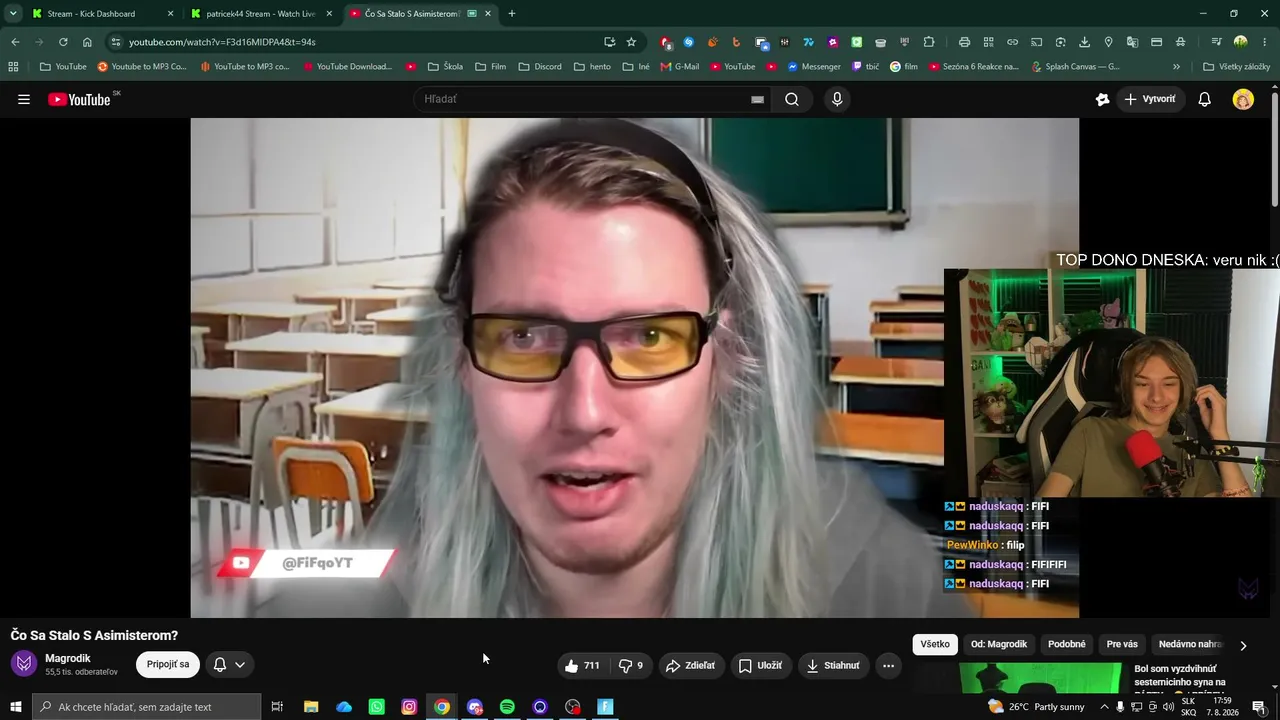Select the Pre vás filter chip
Screen dimensions: 1280x720
pos(1122,645)
